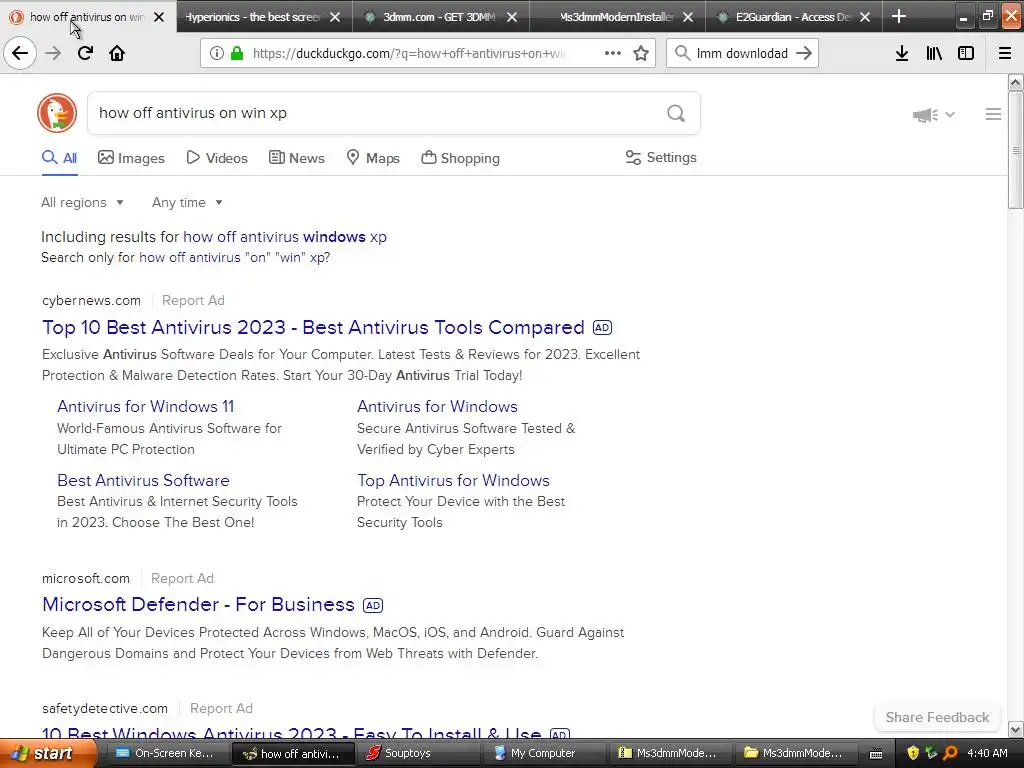
Task: Open the Firefox home page icon
Action: tap(117, 53)
